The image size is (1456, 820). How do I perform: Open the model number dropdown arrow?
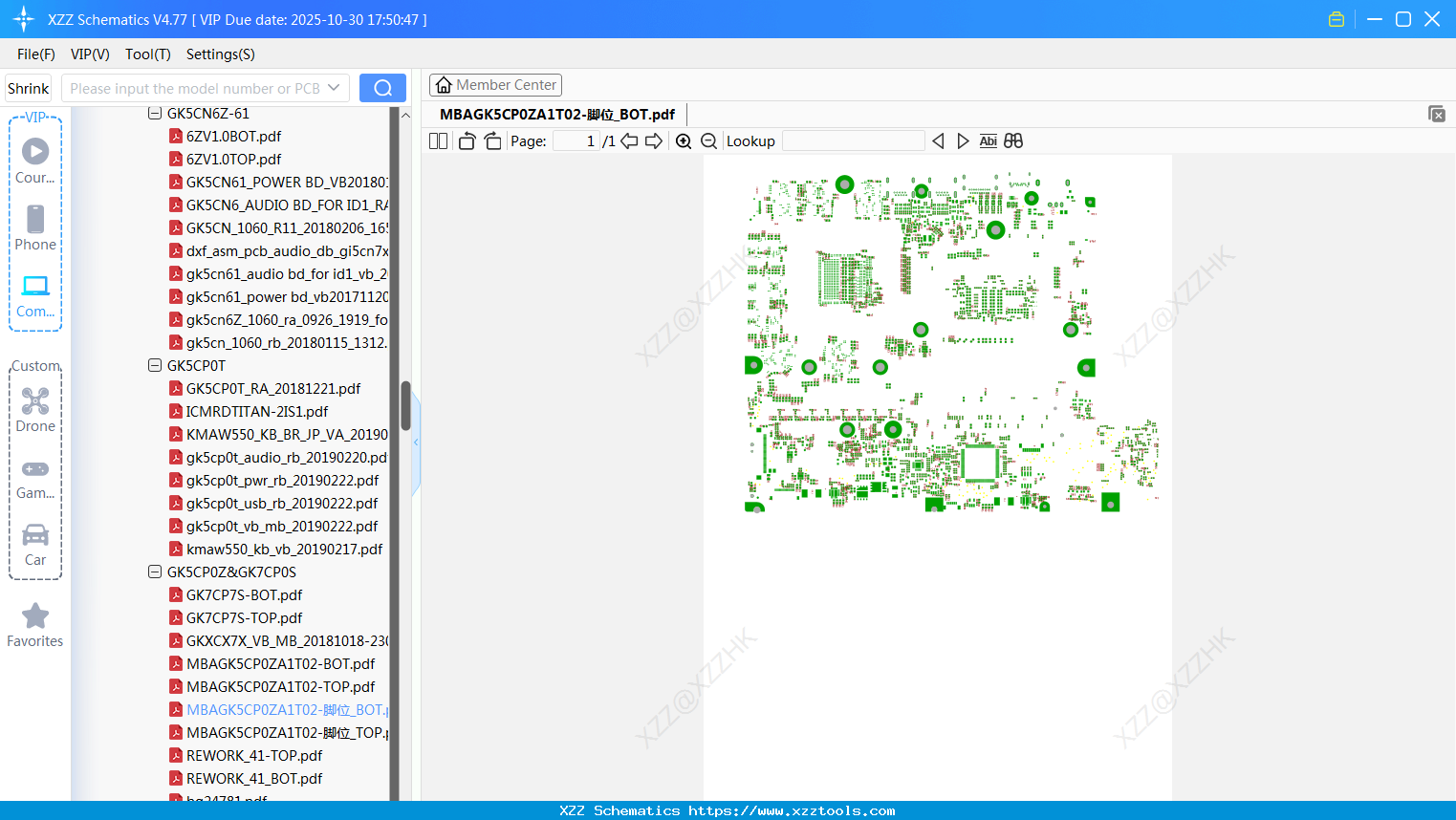[334, 88]
